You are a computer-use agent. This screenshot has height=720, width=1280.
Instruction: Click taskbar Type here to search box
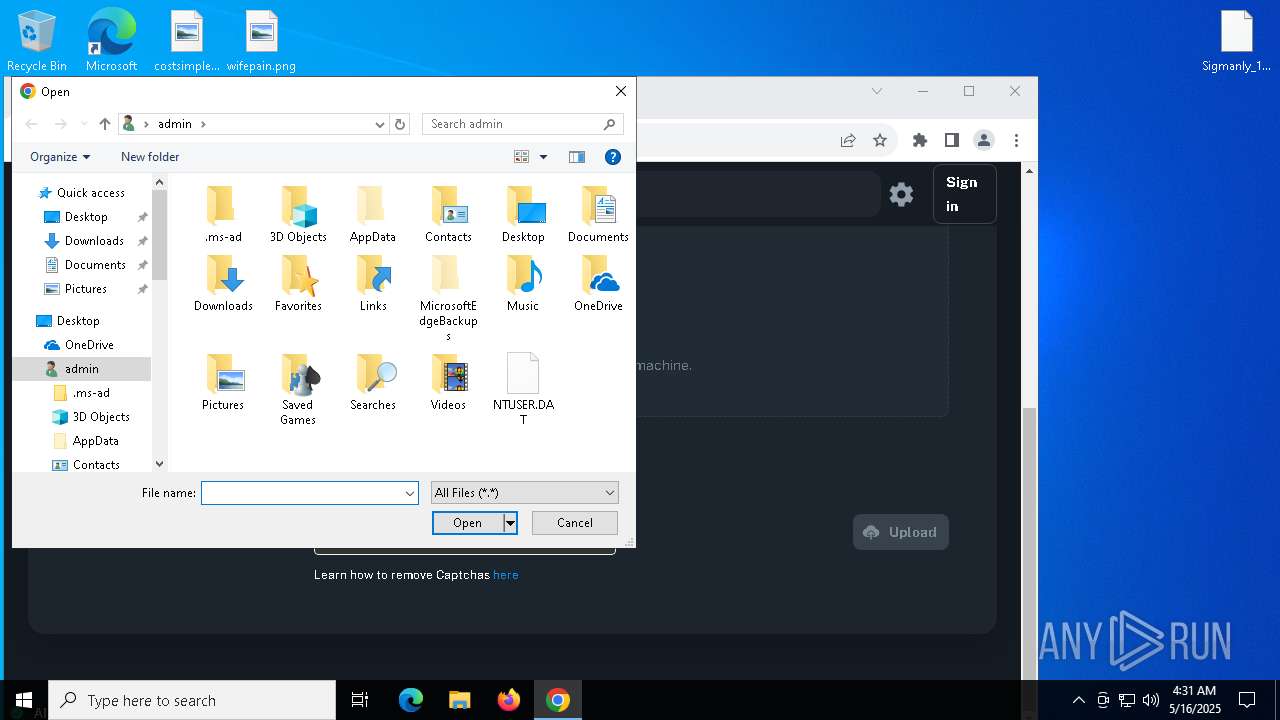click(x=192, y=700)
